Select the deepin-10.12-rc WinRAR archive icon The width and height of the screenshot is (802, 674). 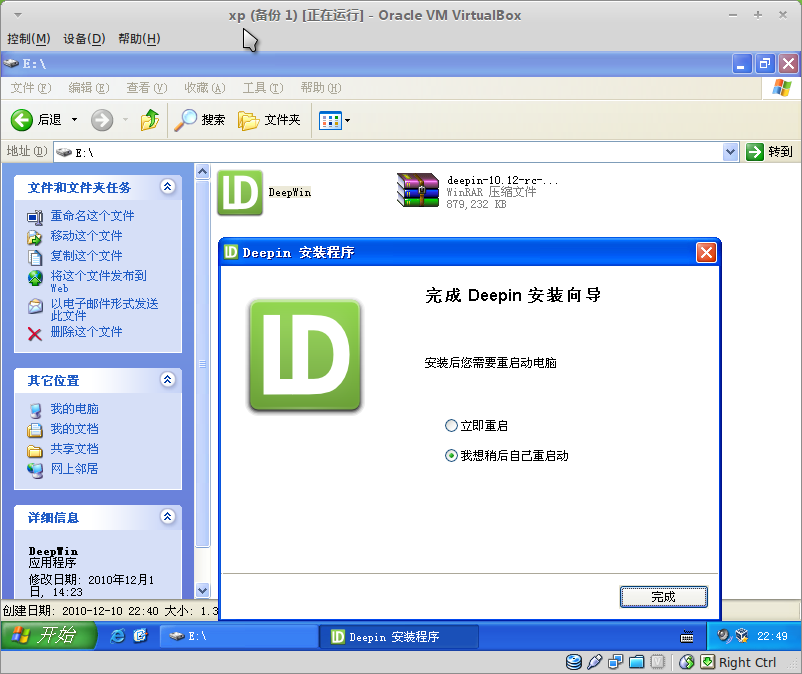tap(418, 190)
